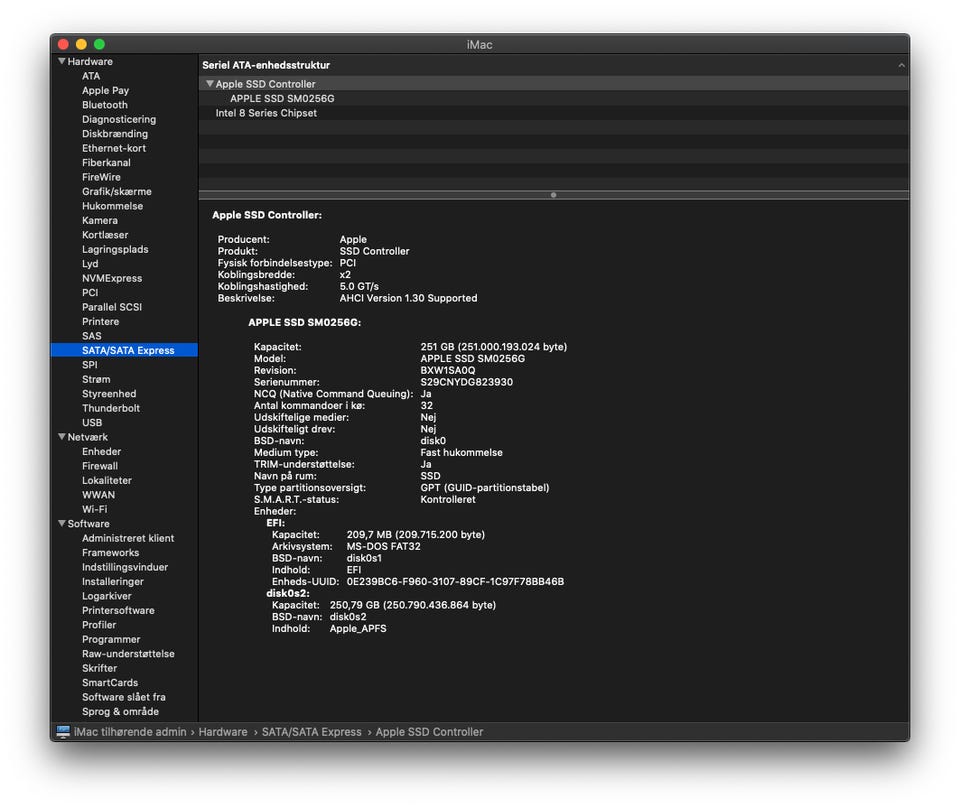Click SATA/SATA Express in the path bar
The width and height of the screenshot is (960, 808).
click(x=312, y=732)
